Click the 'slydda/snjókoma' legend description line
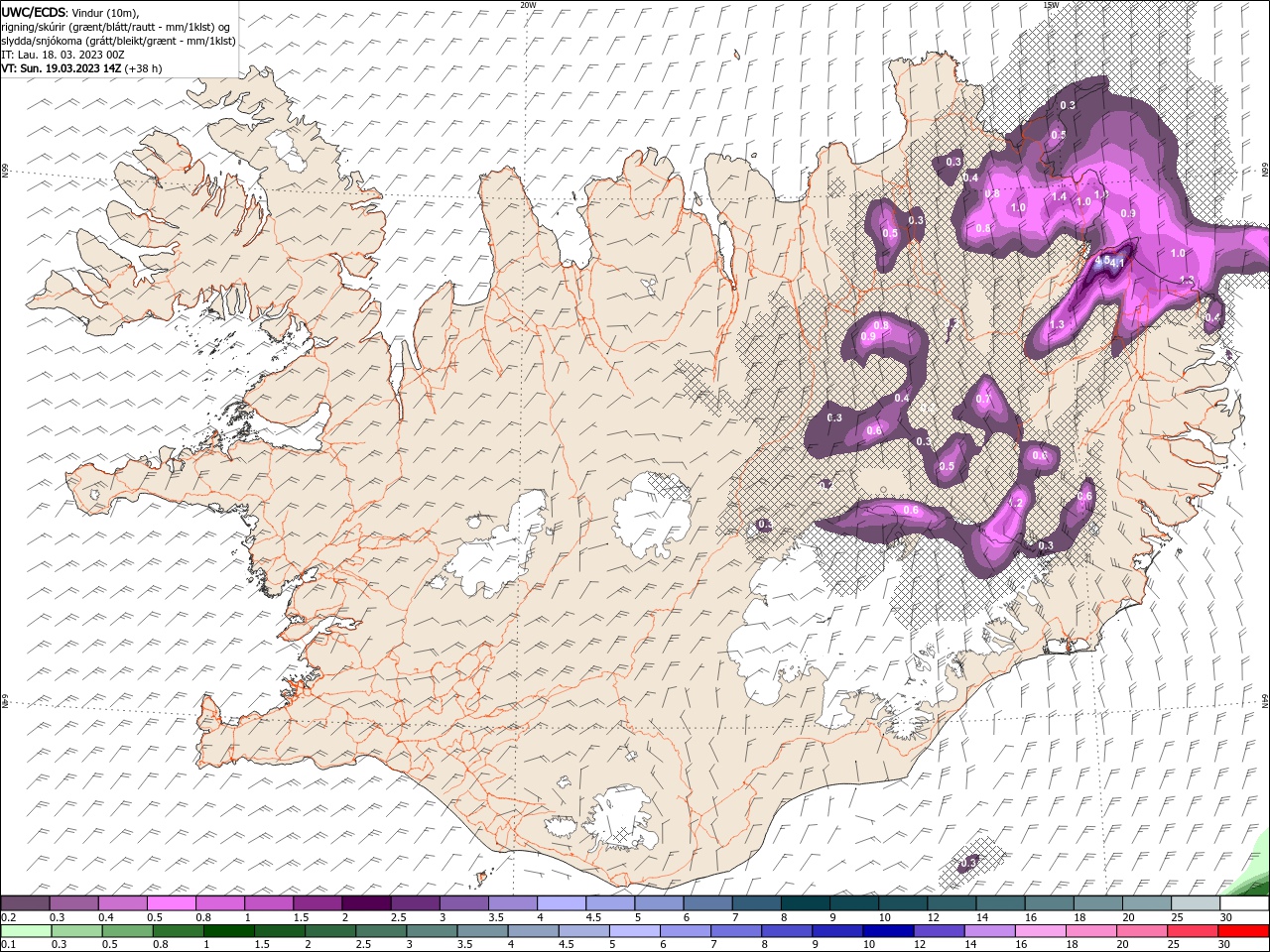The width and height of the screenshot is (1270, 952). point(119,41)
